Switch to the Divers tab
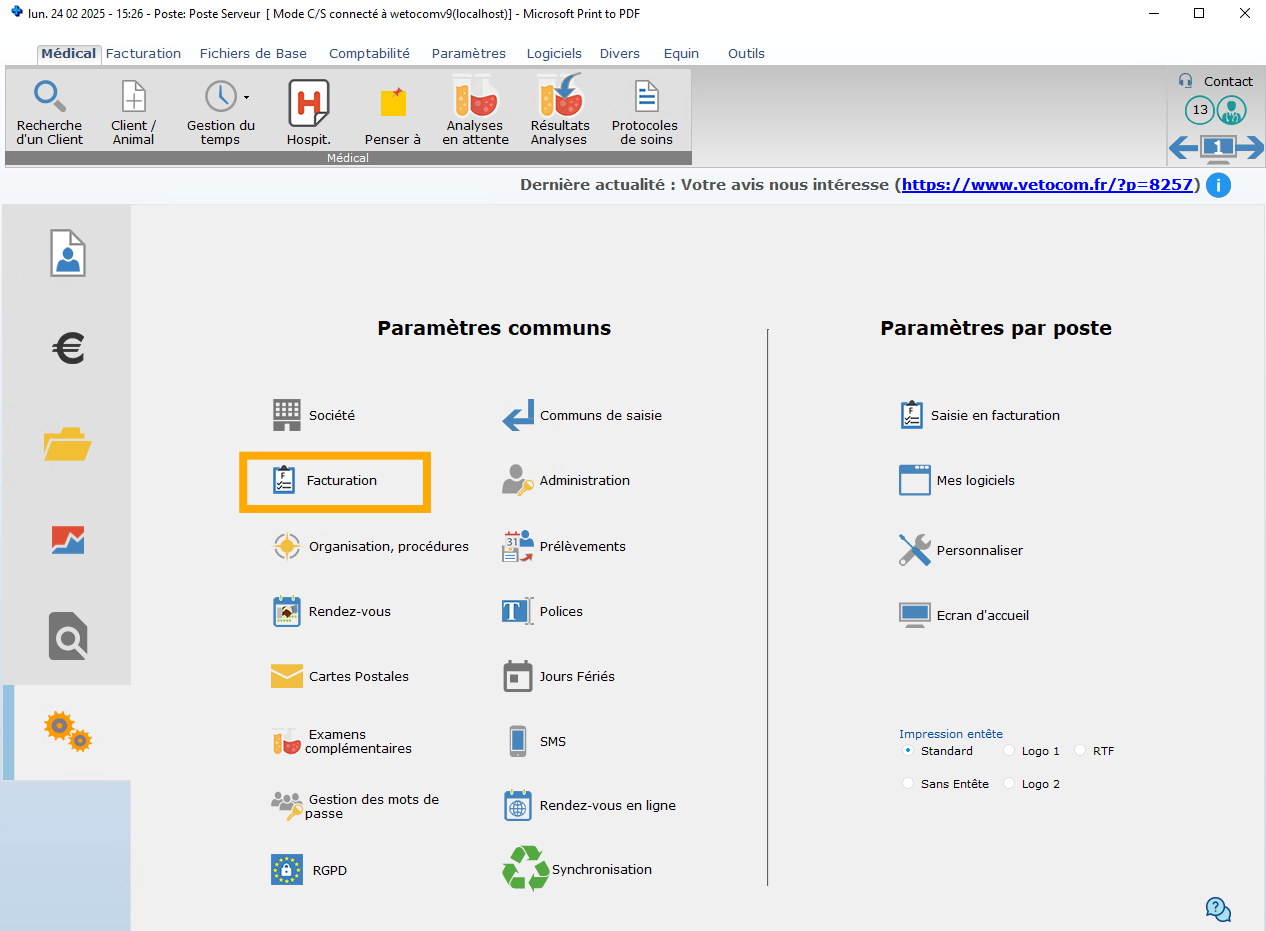 pyautogui.click(x=620, y=54)
